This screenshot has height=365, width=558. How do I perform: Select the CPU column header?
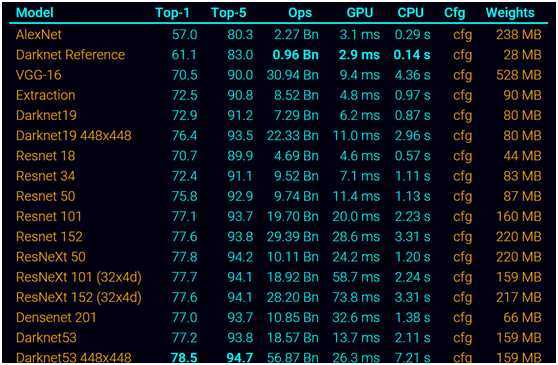411,13
